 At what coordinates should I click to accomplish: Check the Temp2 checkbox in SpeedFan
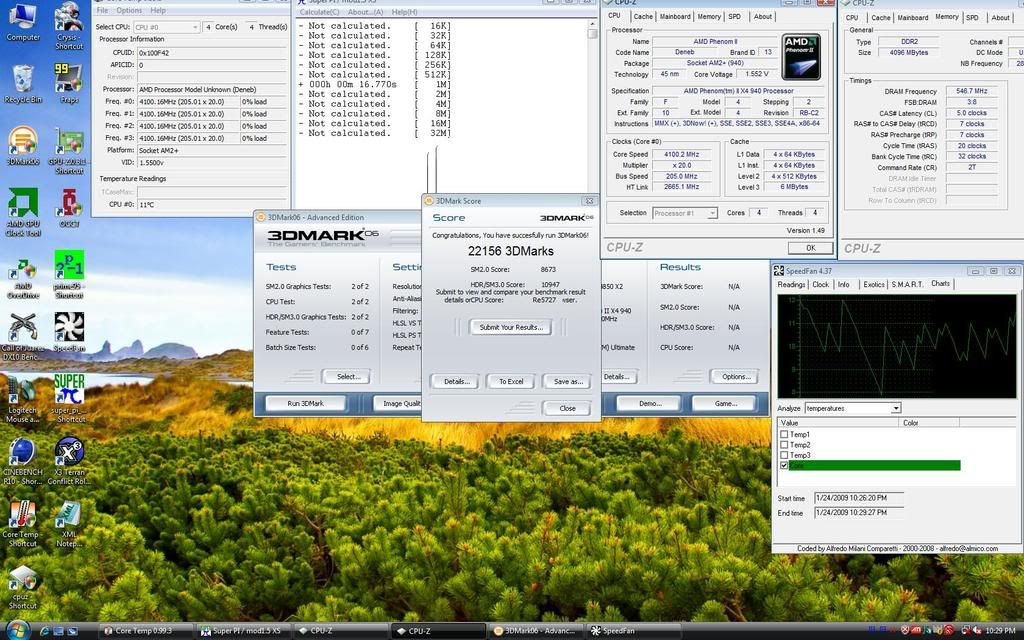pyautogui.click(x=784, y=445)
